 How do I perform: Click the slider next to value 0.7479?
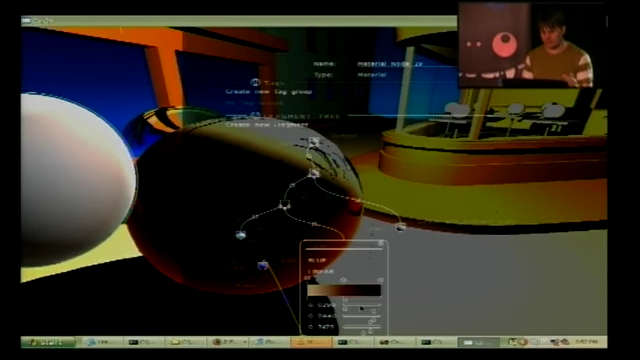pos(362,327)
